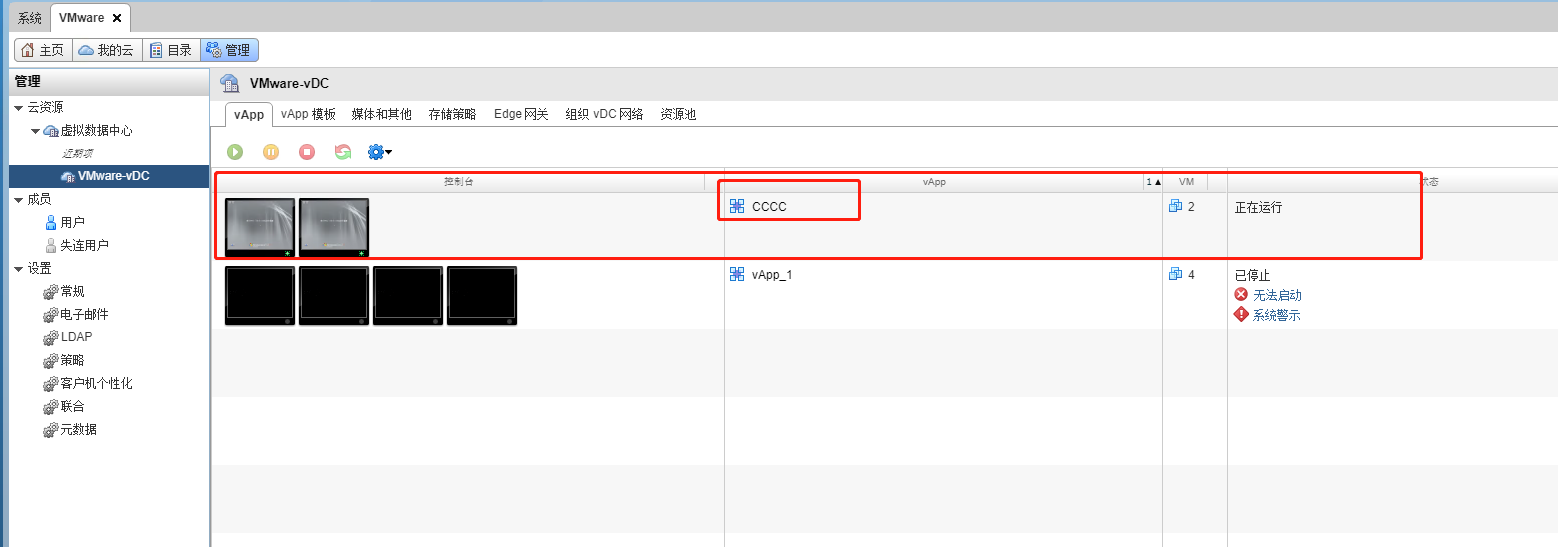1558x547 pixels.
Task: Open 目录 catalog navigation button
Action: tap(171, 50)
